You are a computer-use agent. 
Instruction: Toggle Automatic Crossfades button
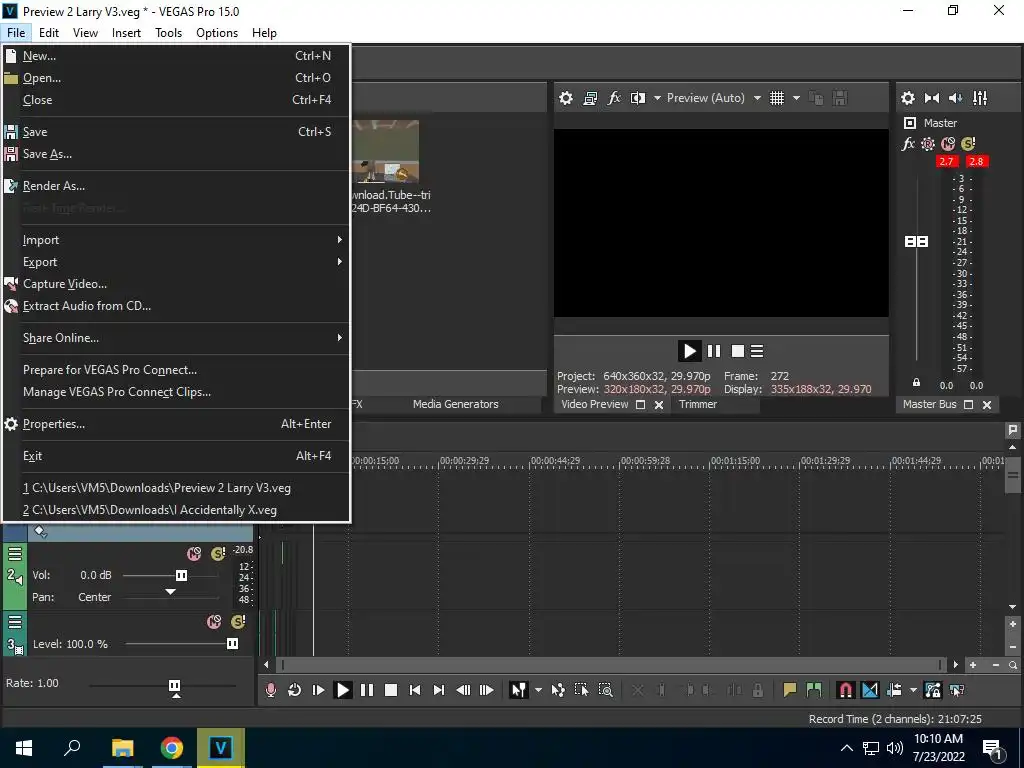tap(870, 690)
